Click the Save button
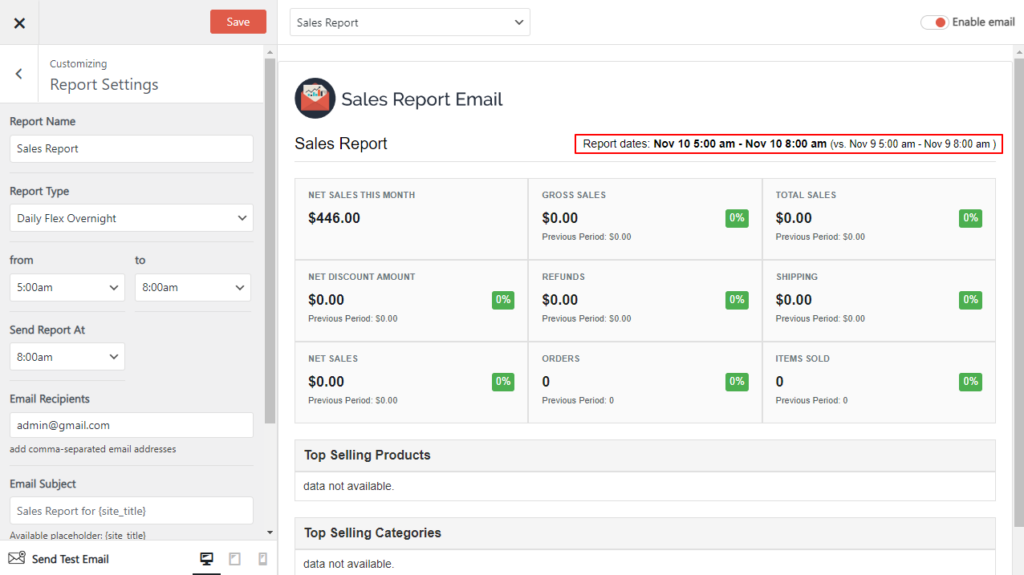The width and height of the screenshot is (1024, 575). (238, 22)
